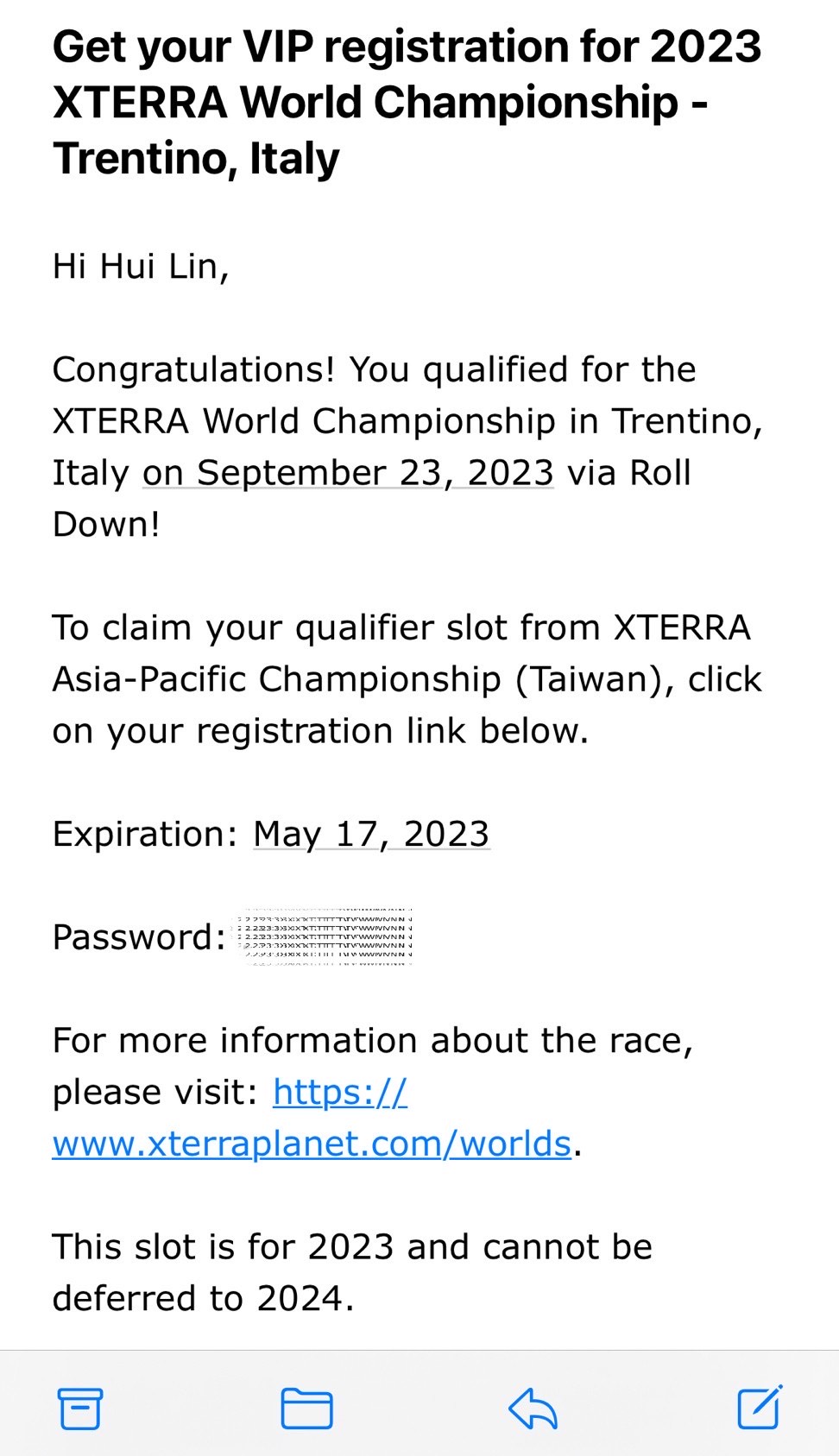Viewport: 839px width, 1456px height.
Task: Tap the 'Password:' label
Action: (139, 937)
